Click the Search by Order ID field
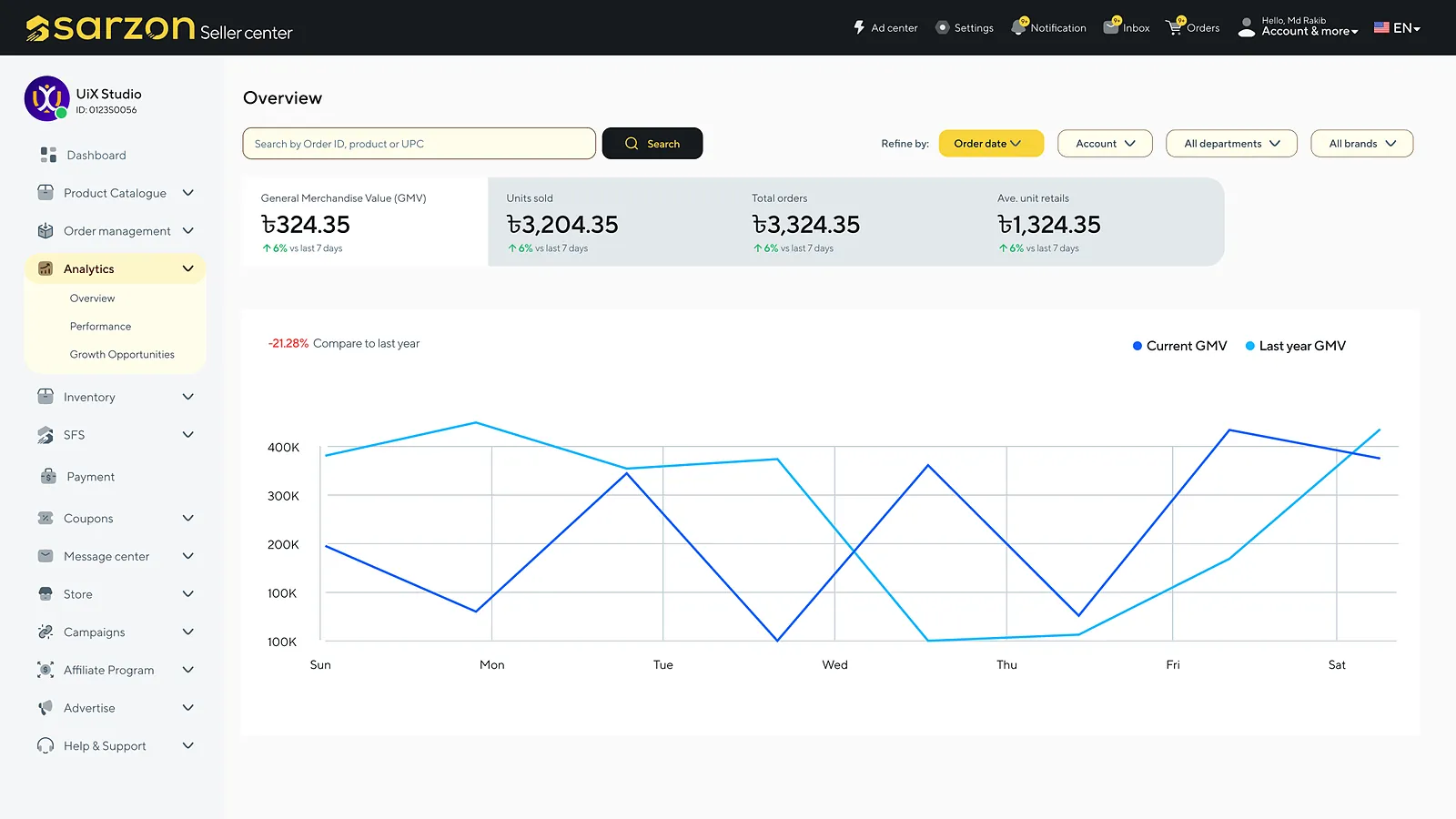 coord(420,144)
